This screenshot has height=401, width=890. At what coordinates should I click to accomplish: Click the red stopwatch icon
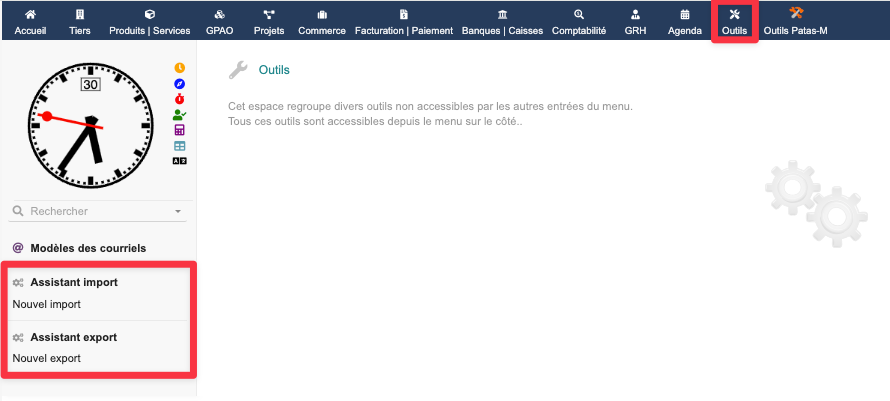coord(180,99)
